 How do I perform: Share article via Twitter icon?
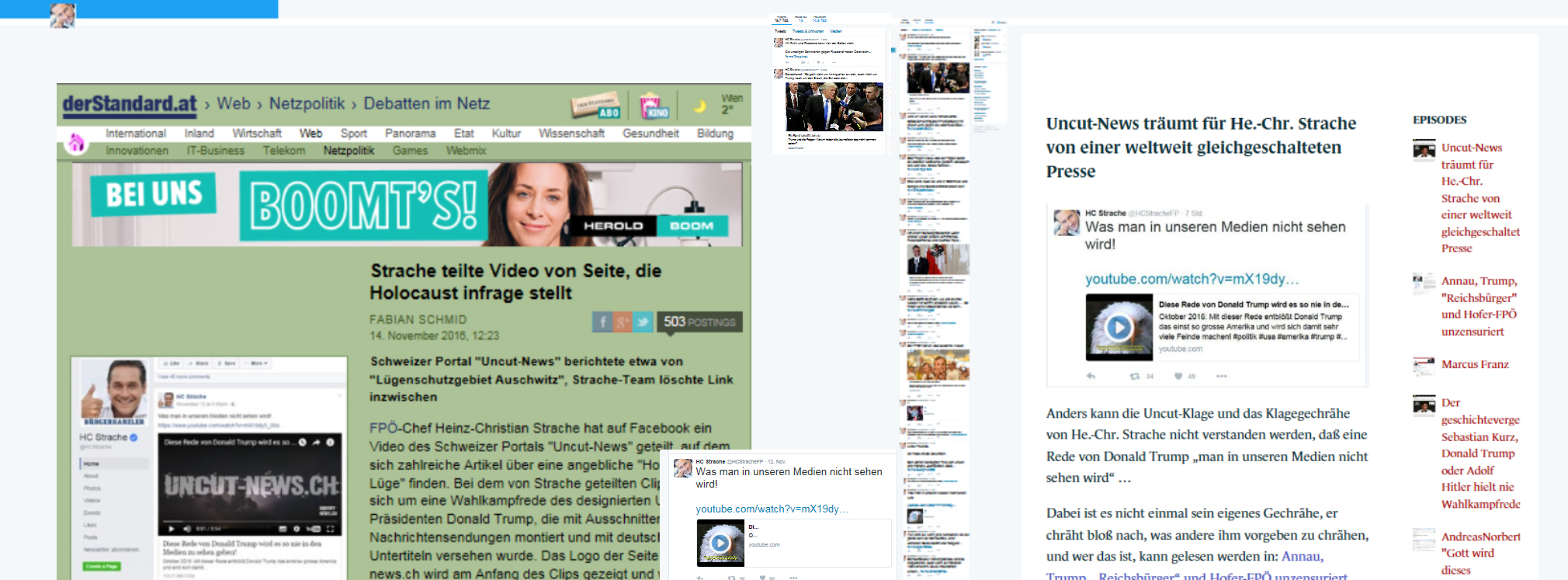[643, 321]
